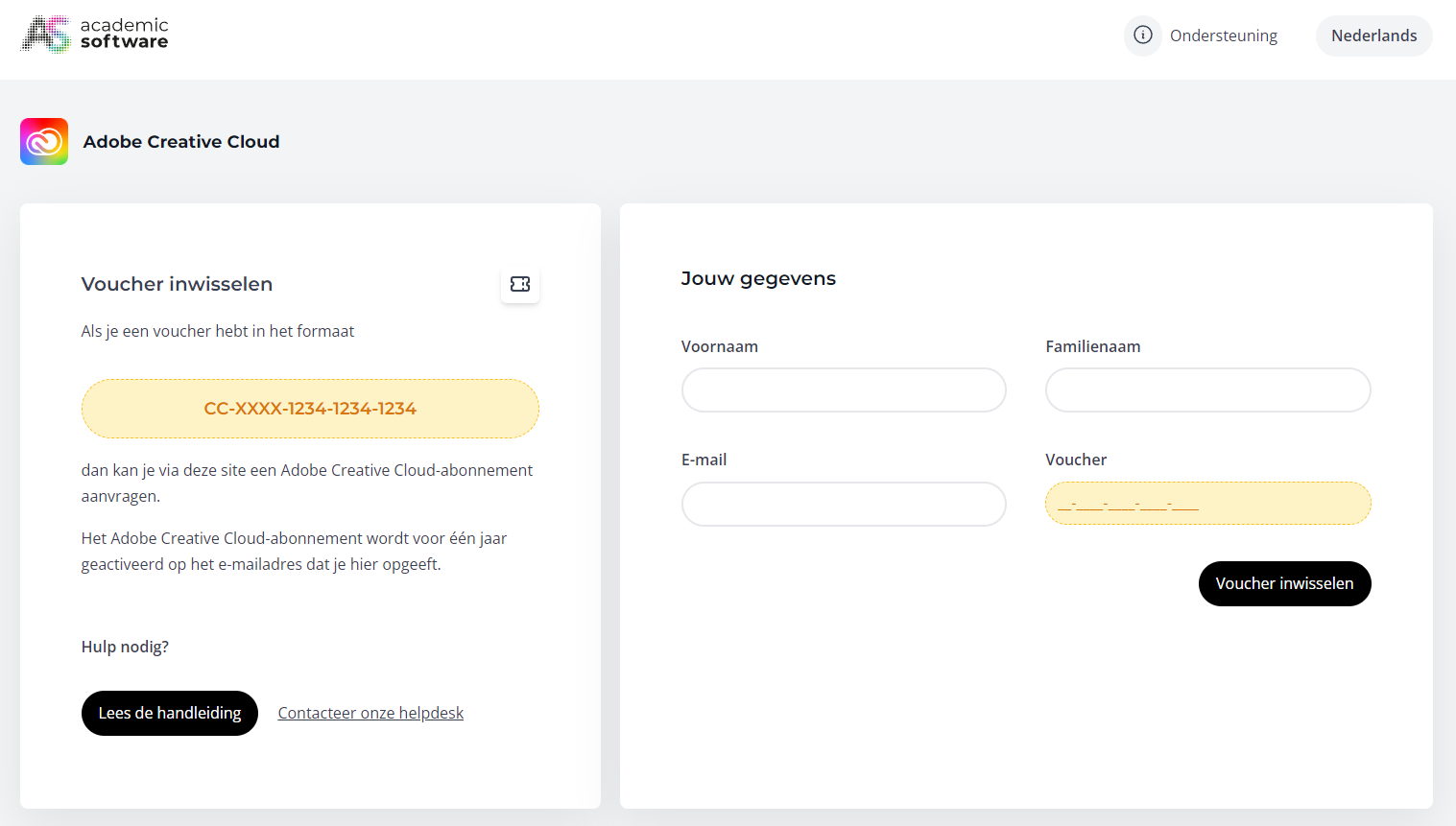
Task: Click the Voucher field label
Action: (1076, 460)
